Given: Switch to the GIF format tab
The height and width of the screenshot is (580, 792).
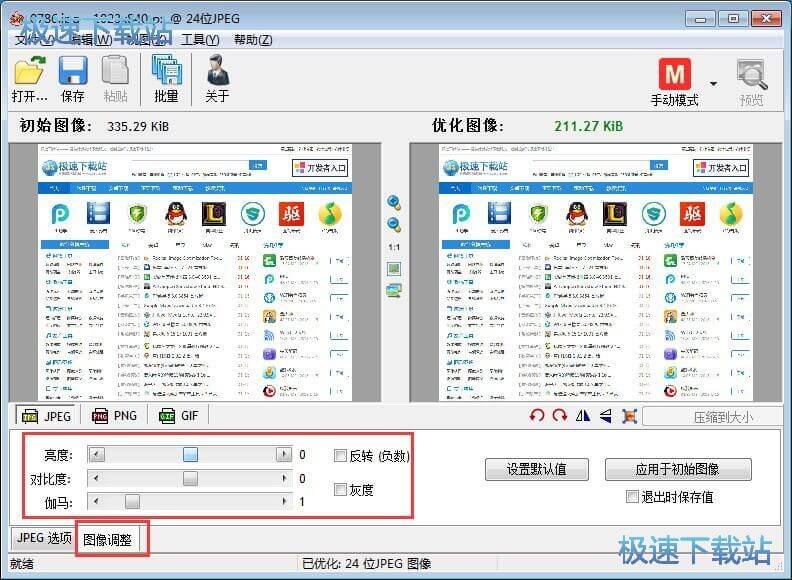Looking at the screenshot, I should (178, 416).
